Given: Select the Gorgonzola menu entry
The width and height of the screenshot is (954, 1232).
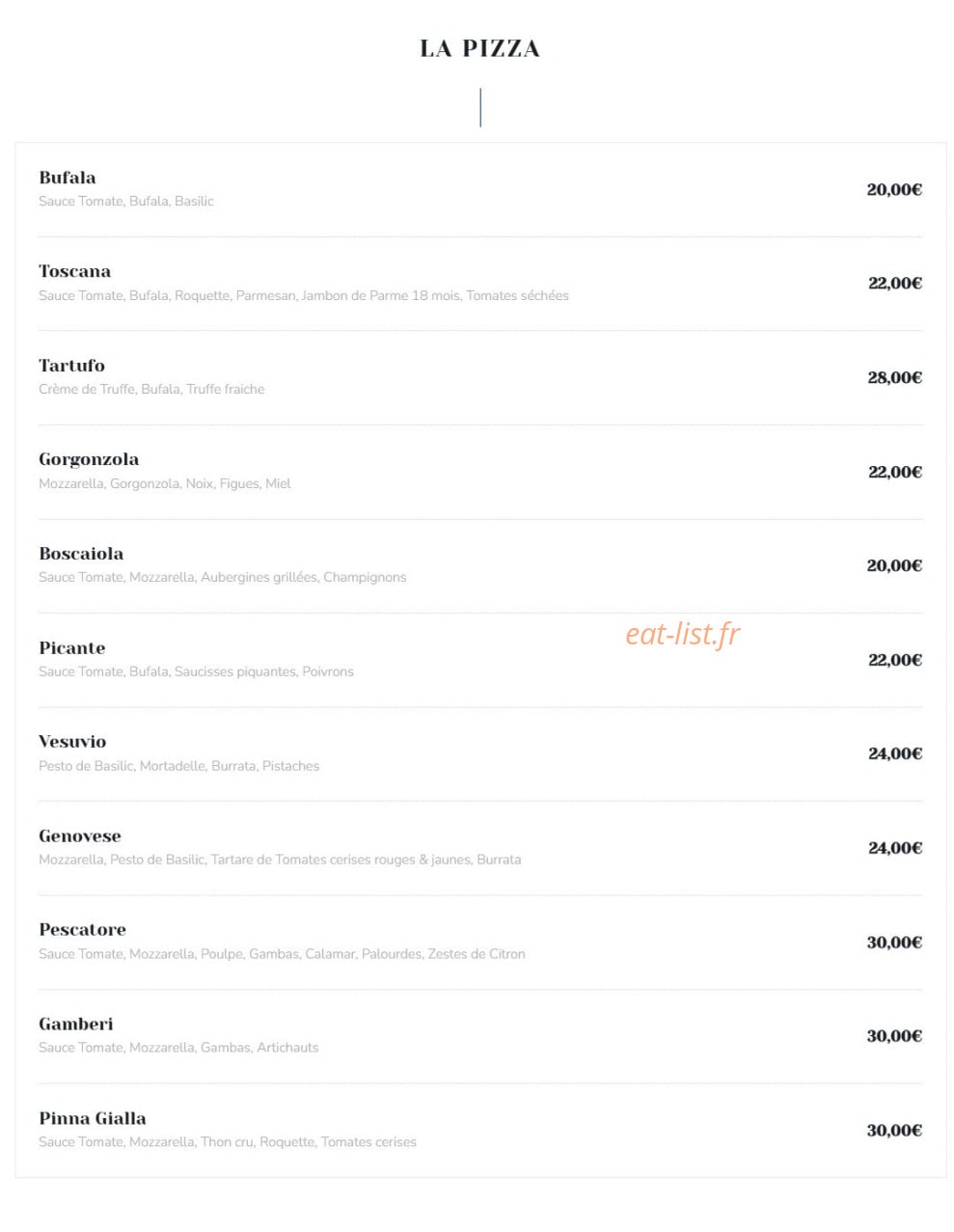Looking at the screenshot, I should [89, 460].
